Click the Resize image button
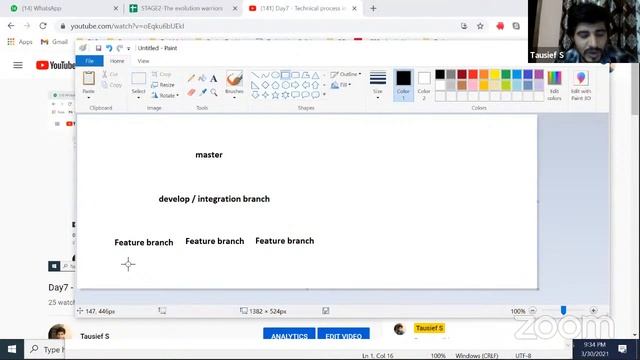The image size is (640, 360). [x=163, y=85]
